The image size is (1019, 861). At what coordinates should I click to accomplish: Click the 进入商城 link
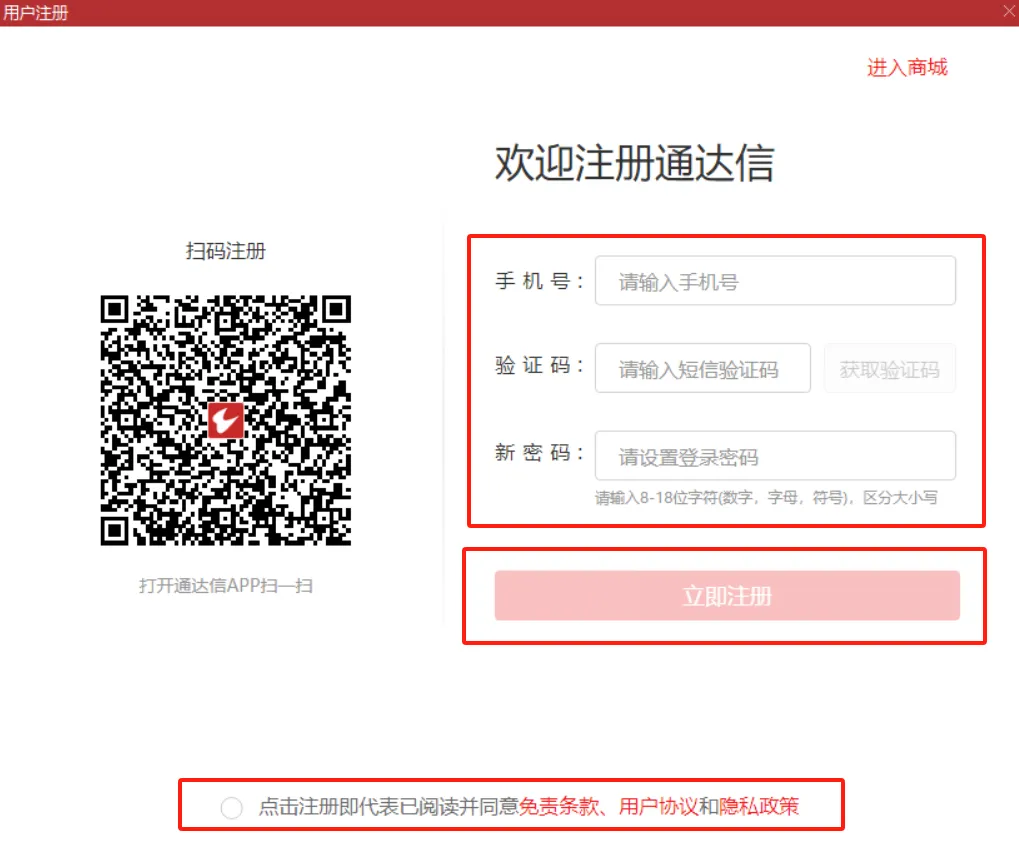pos(907,67)
